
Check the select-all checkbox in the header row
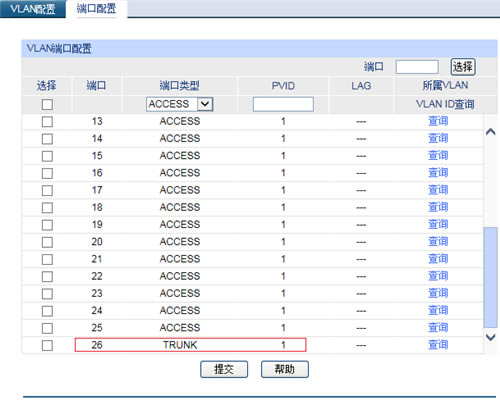point(47,104)
